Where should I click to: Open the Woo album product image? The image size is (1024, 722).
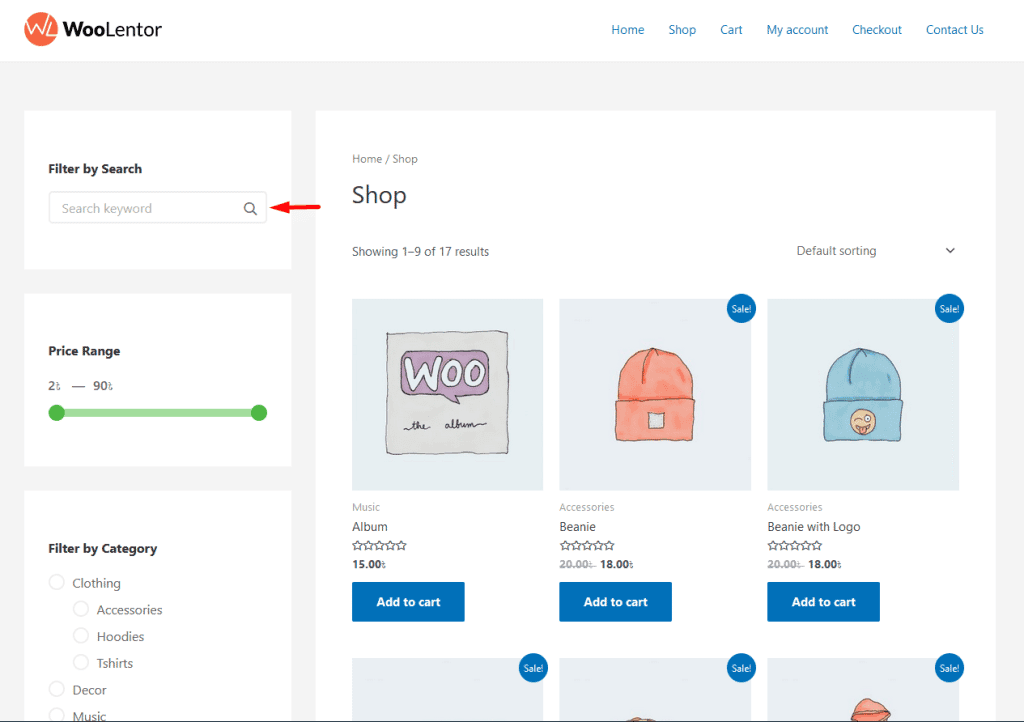[x=447, y=394]
